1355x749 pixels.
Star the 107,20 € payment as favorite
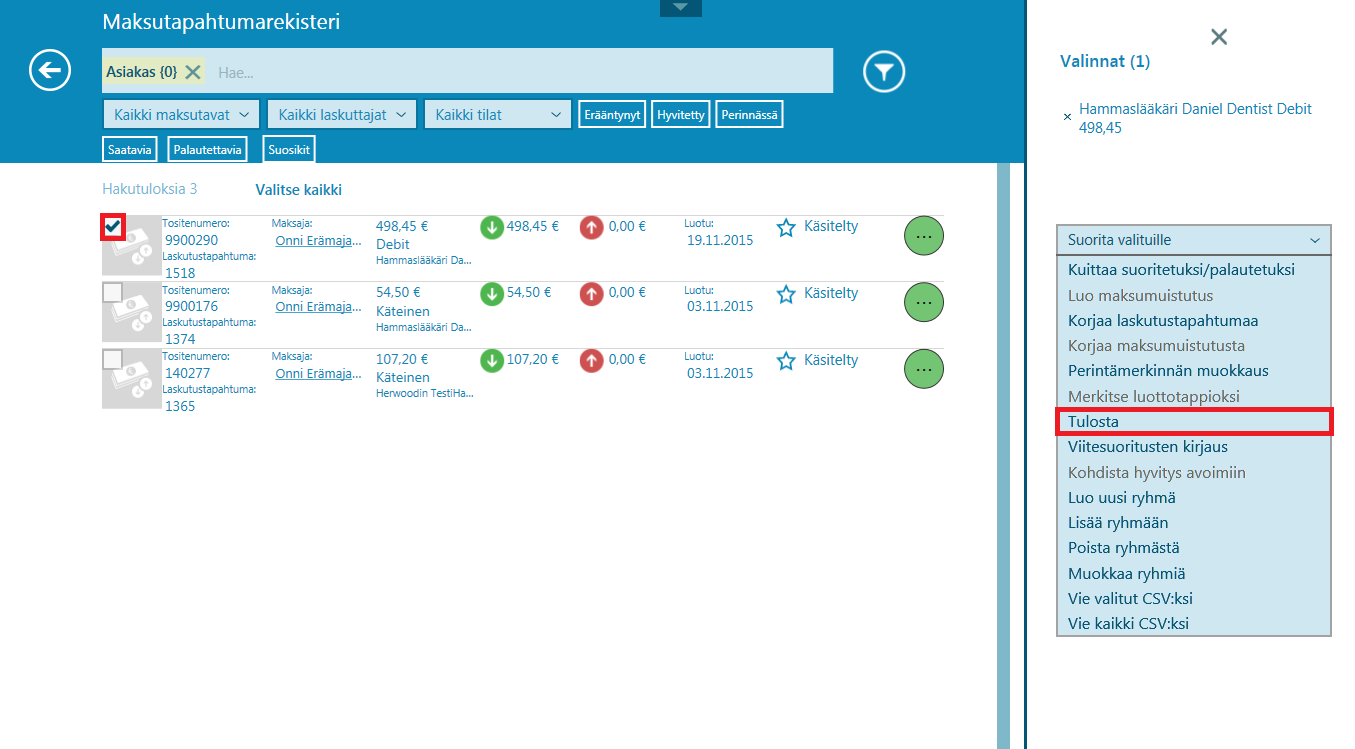pos(786,360)
